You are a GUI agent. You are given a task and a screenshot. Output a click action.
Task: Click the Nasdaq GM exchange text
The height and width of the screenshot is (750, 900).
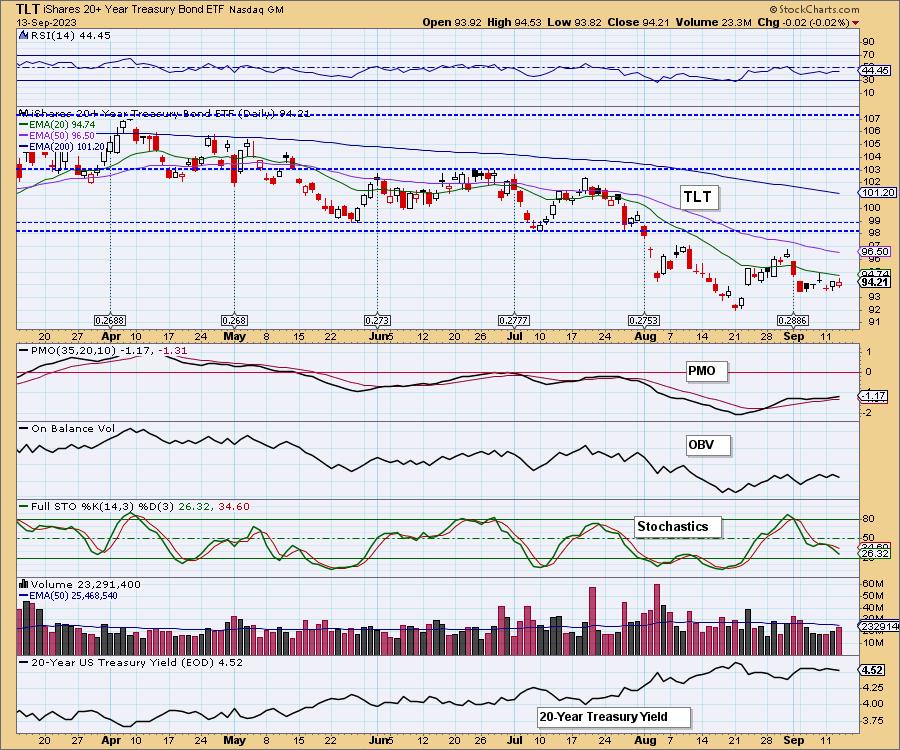256,10
